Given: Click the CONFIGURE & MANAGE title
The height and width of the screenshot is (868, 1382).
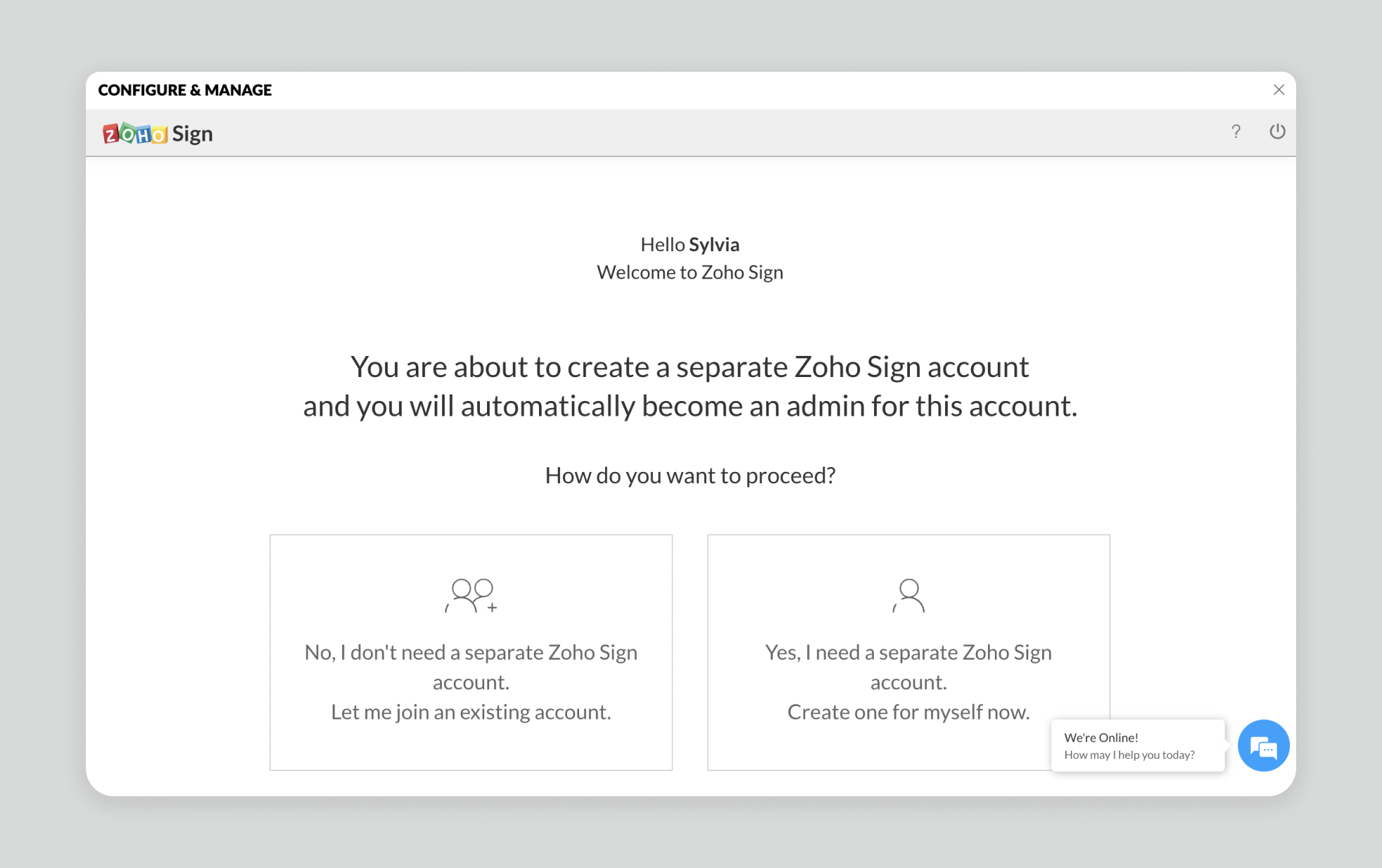Looking at the screenshot, I should [x=185, y=90].
